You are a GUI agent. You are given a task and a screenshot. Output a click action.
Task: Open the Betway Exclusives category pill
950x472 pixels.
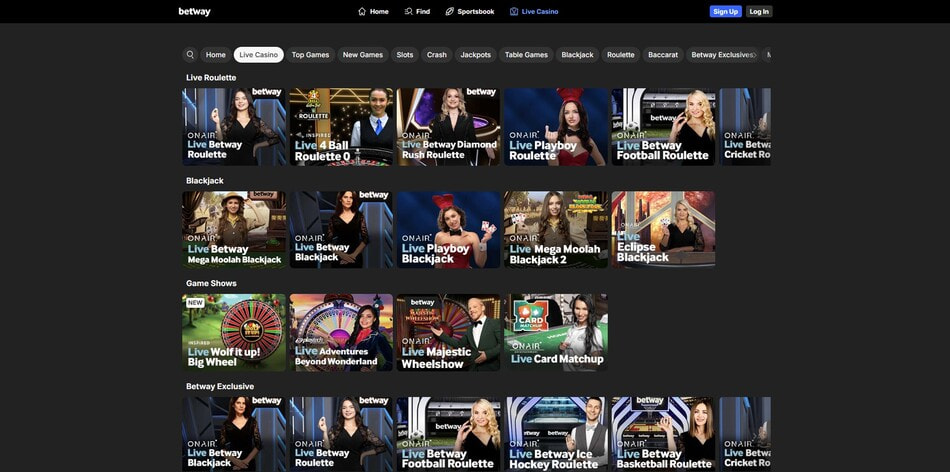point(722,55)
